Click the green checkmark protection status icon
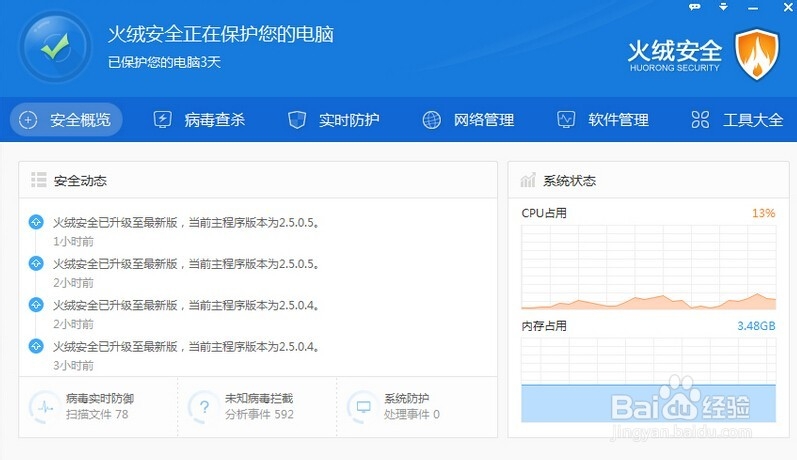797x460 pixels. click(55, 47)
